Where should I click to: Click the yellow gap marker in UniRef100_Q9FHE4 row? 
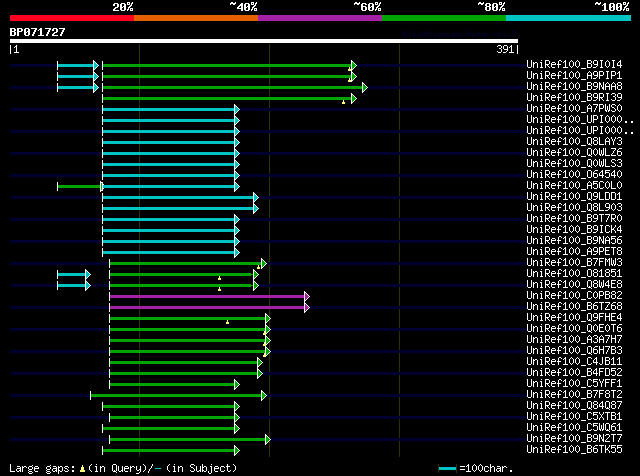(x=227, y=322)
